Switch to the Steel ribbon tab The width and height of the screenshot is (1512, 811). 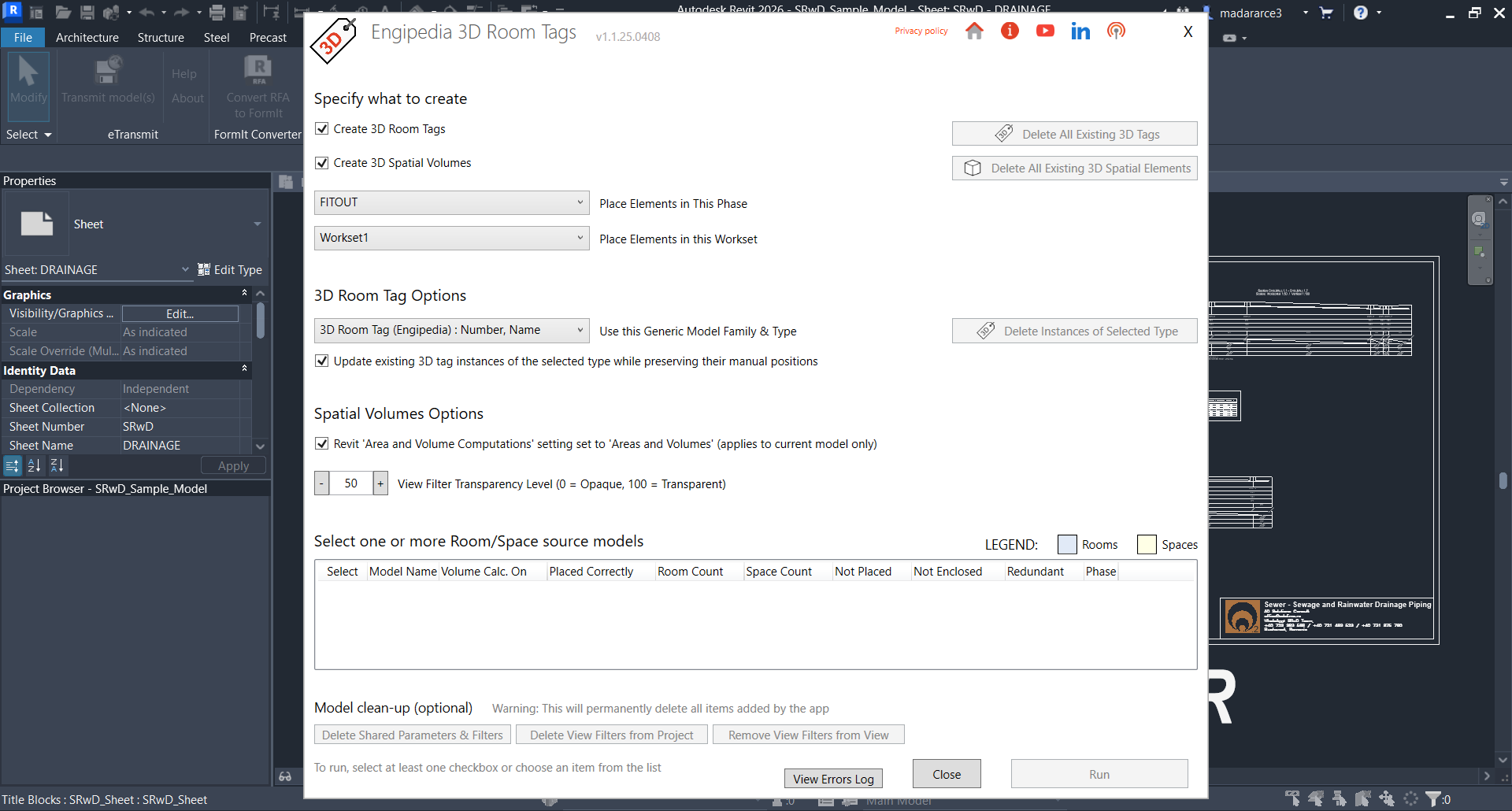[x=217, y=37]
